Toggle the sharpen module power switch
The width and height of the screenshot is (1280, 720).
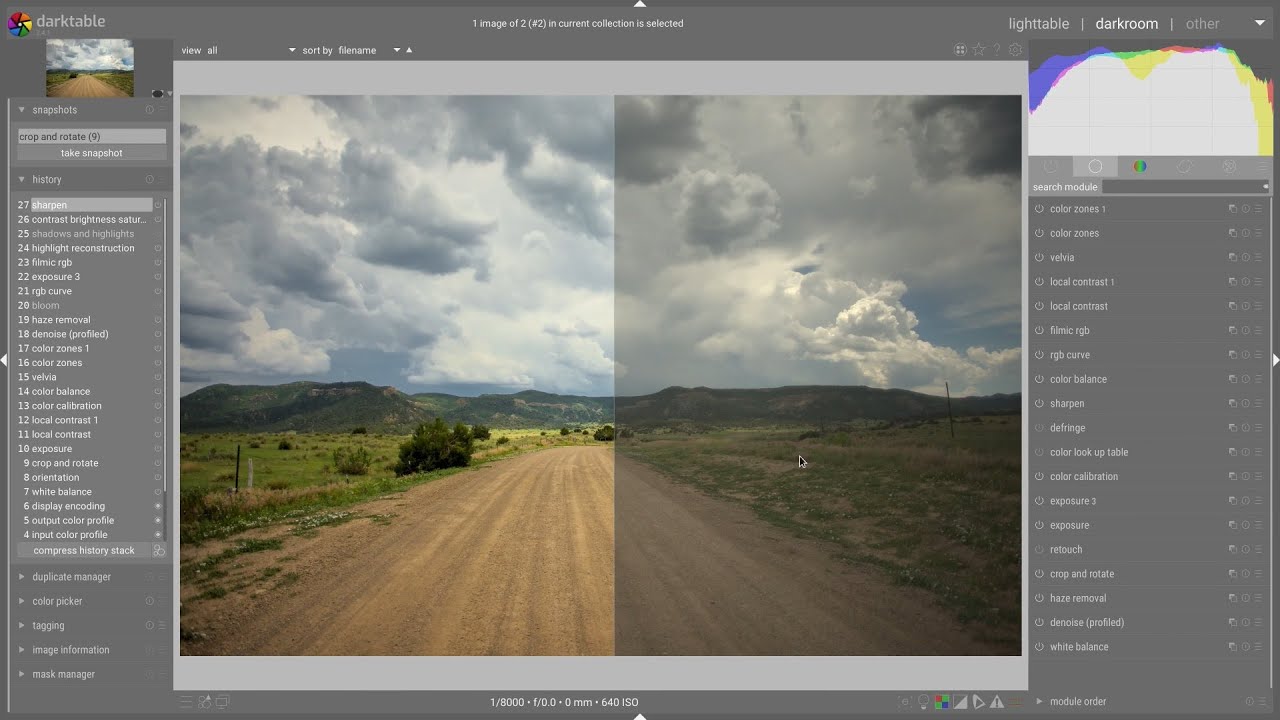click(1040, 404)
